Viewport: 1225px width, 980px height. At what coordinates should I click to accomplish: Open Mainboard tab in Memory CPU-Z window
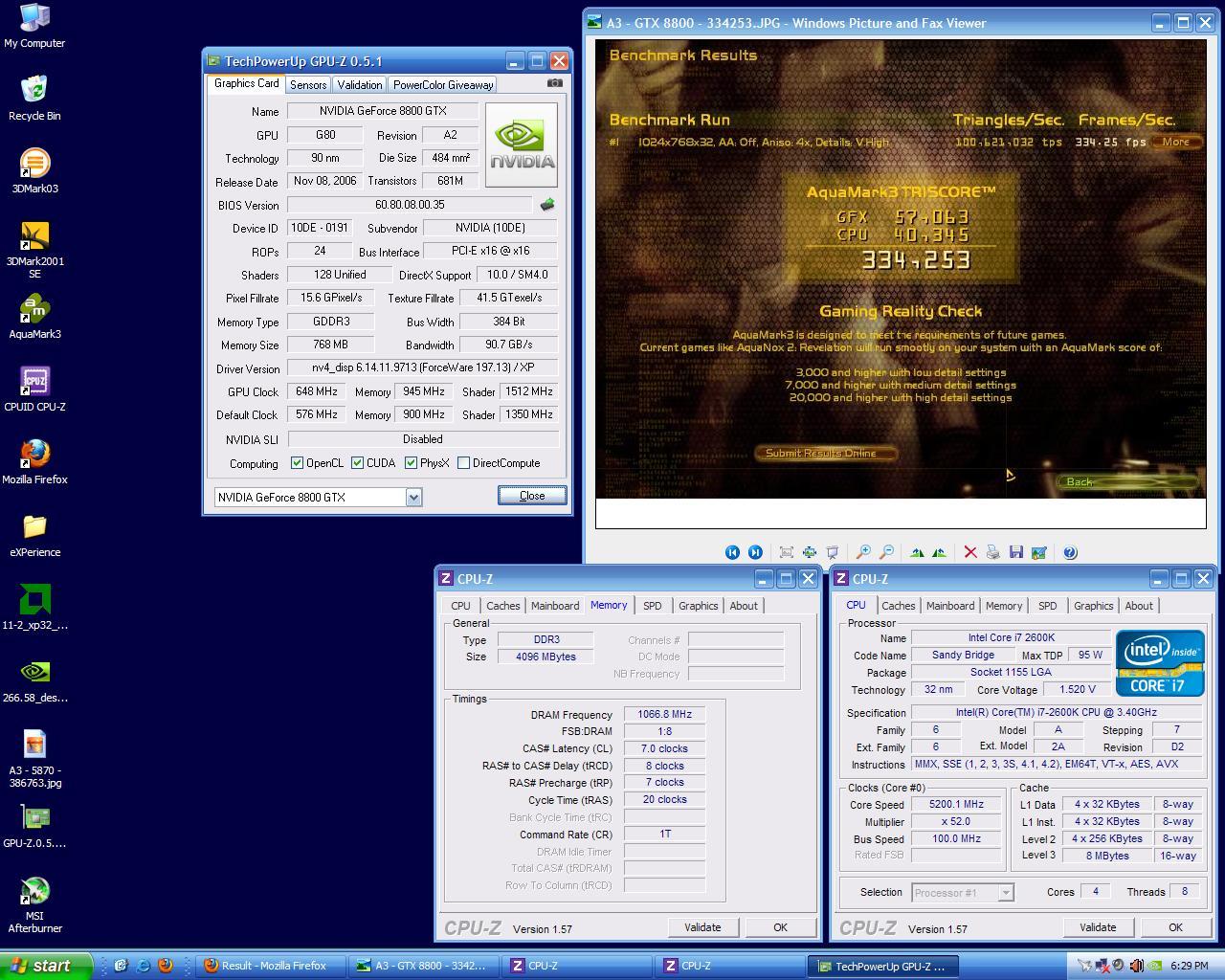[x=555, y=606]
